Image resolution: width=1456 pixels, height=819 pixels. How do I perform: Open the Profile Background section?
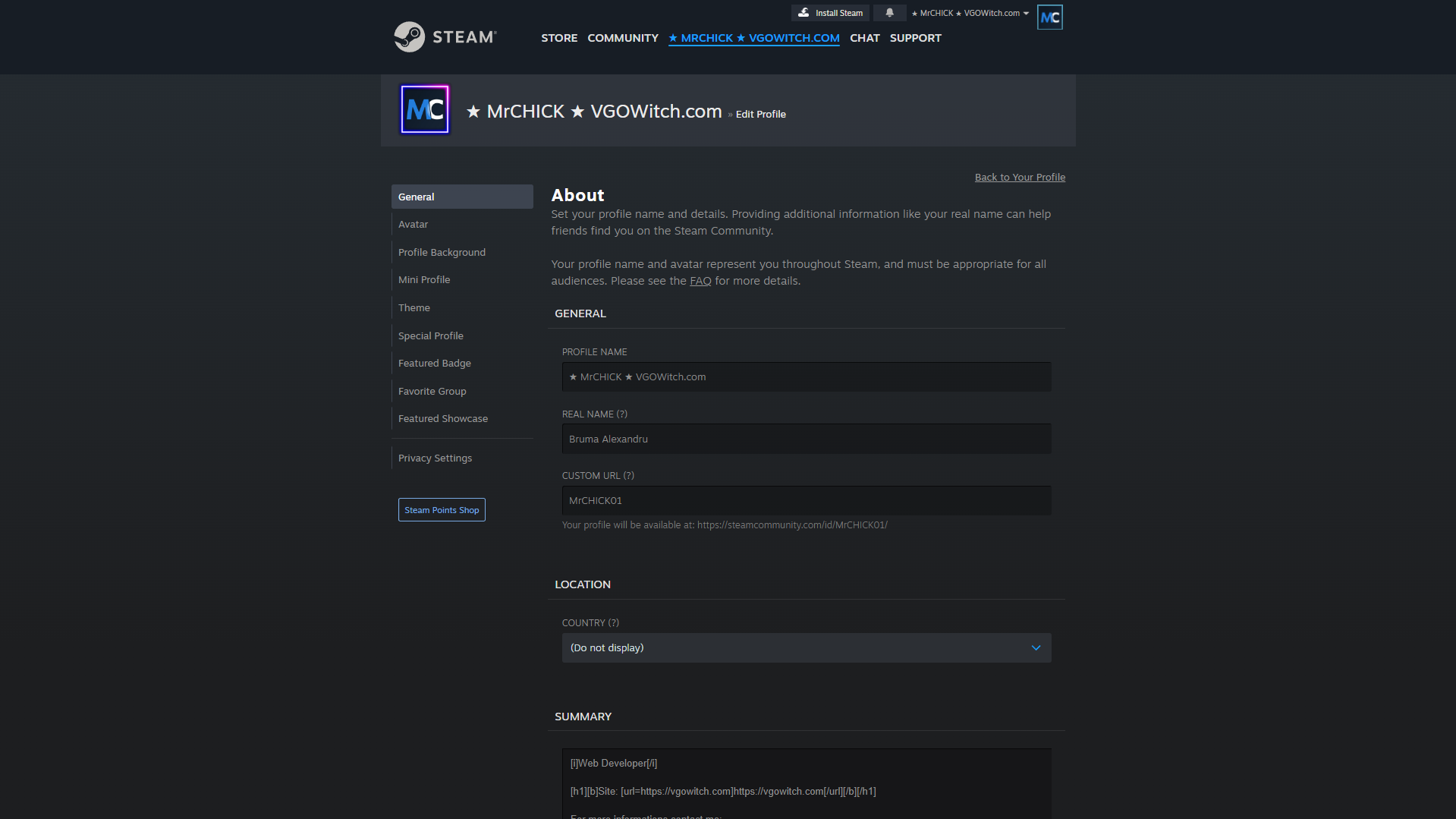point(462,252)
